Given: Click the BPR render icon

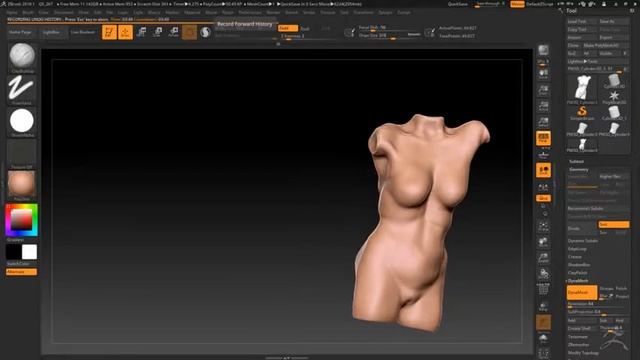Looking at the screenshot, I should [543, 51].
